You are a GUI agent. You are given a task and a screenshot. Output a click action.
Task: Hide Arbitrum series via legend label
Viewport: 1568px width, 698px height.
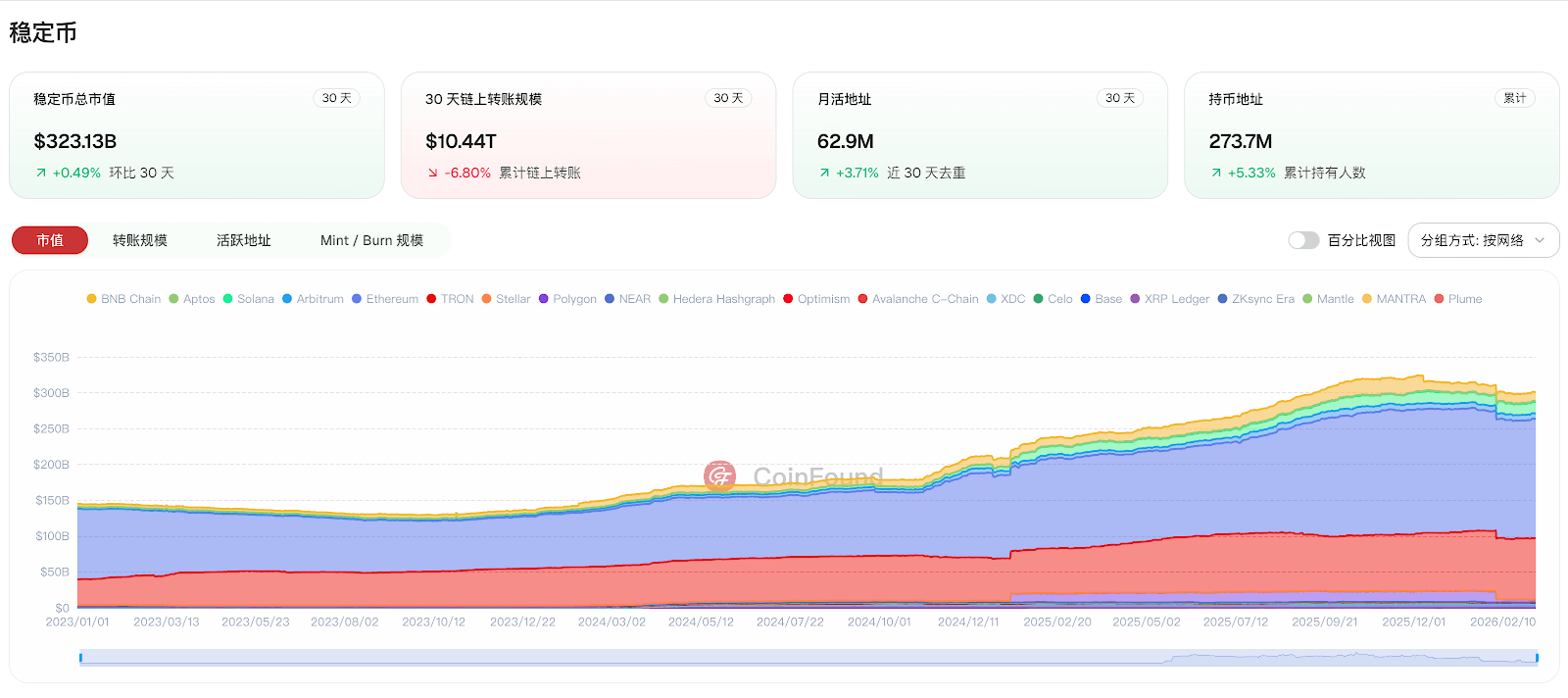point(319,299)
